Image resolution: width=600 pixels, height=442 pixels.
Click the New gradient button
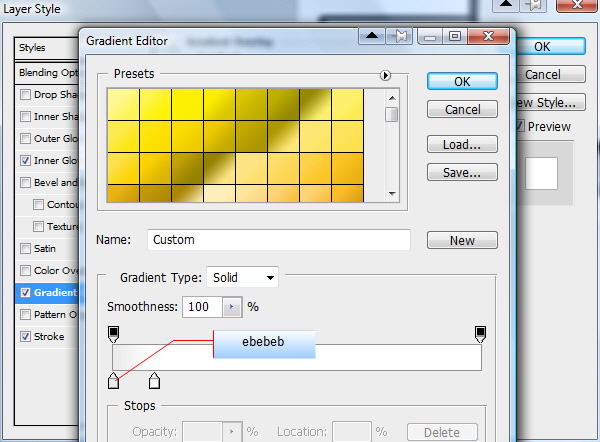[x=462, y=240]
